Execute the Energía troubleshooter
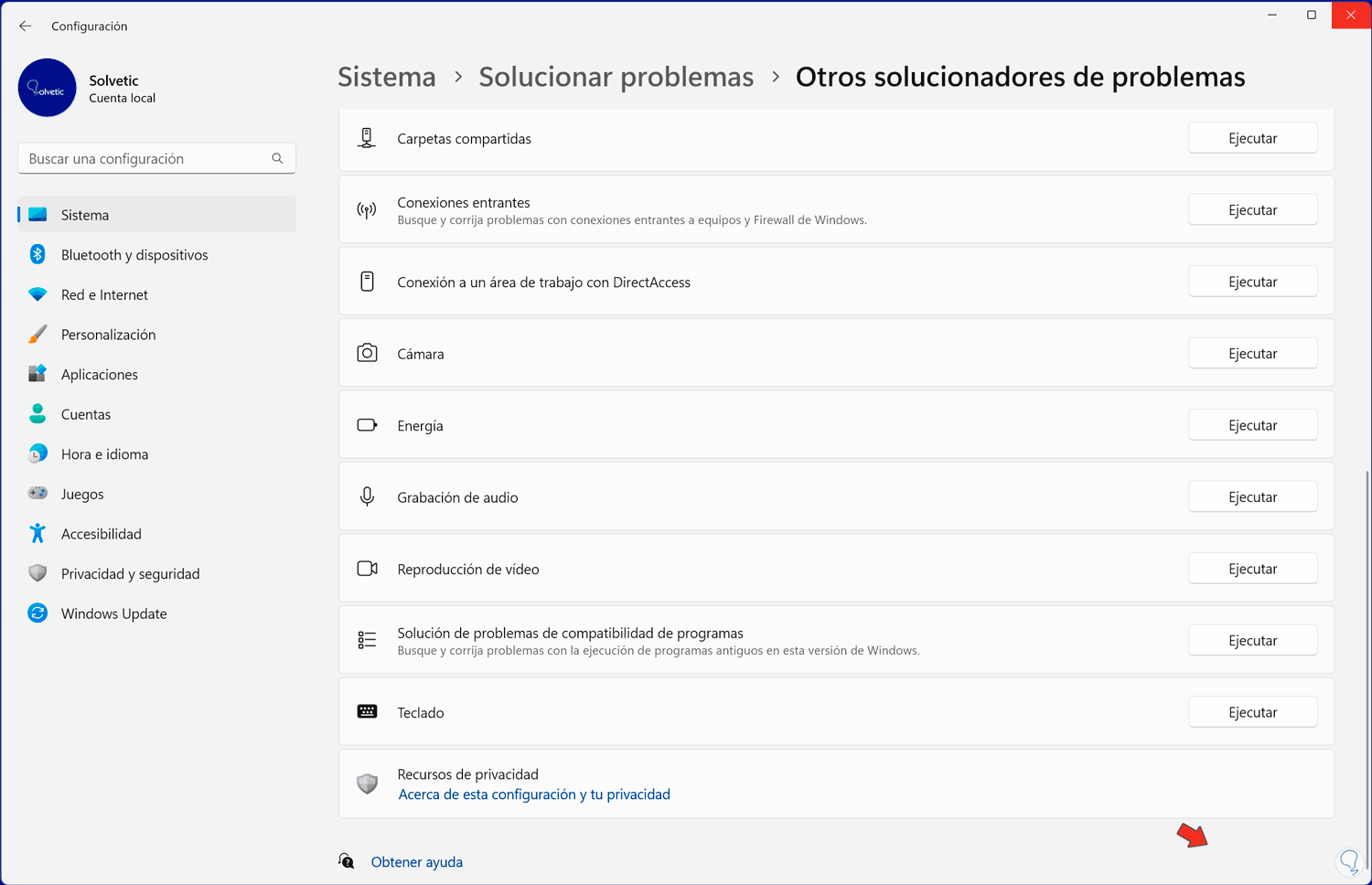1372x885 pixels. point(1252,424)
